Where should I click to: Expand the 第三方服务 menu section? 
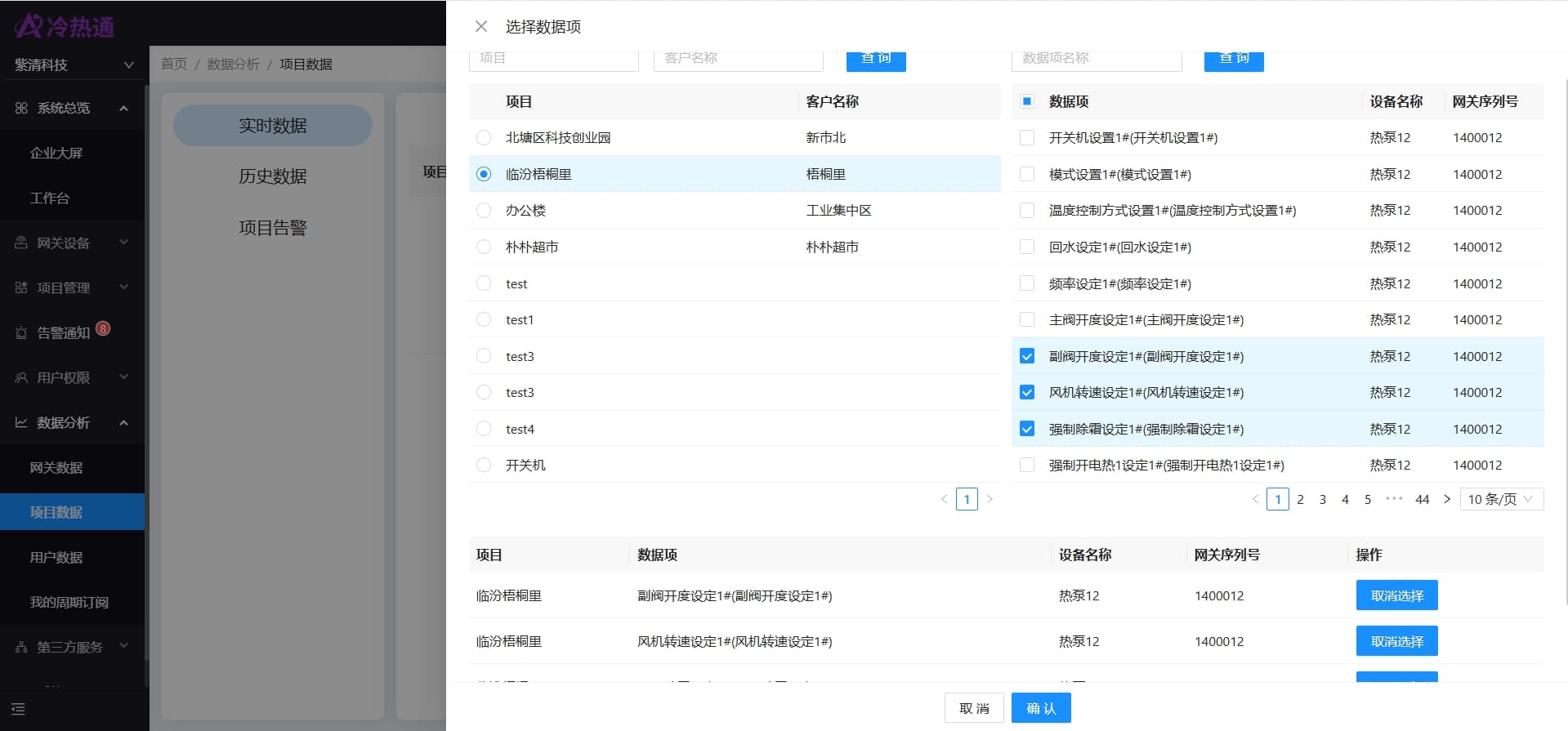(x=123, y=647)
